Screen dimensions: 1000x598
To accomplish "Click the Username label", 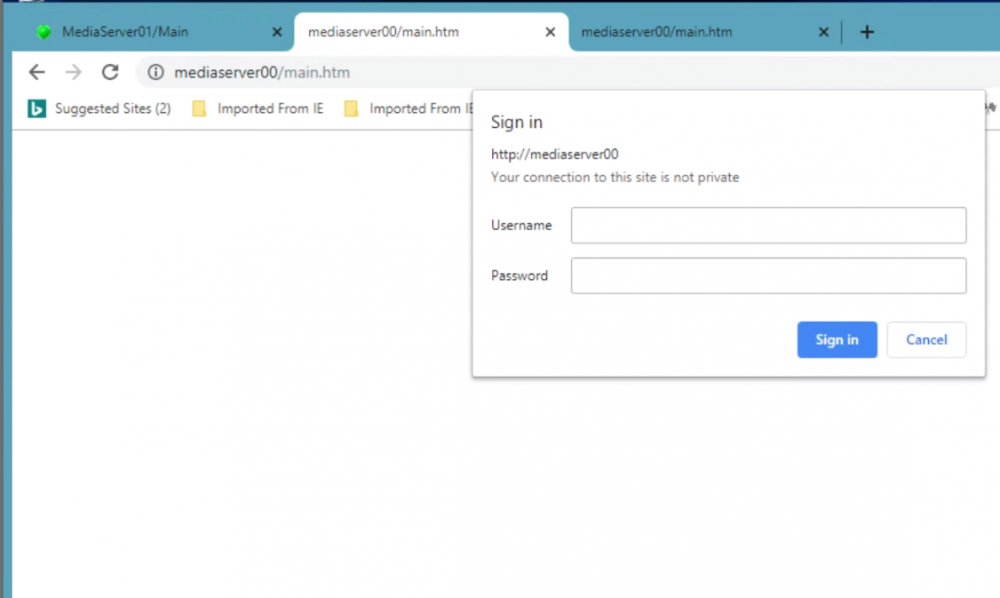I will point(521,225).
